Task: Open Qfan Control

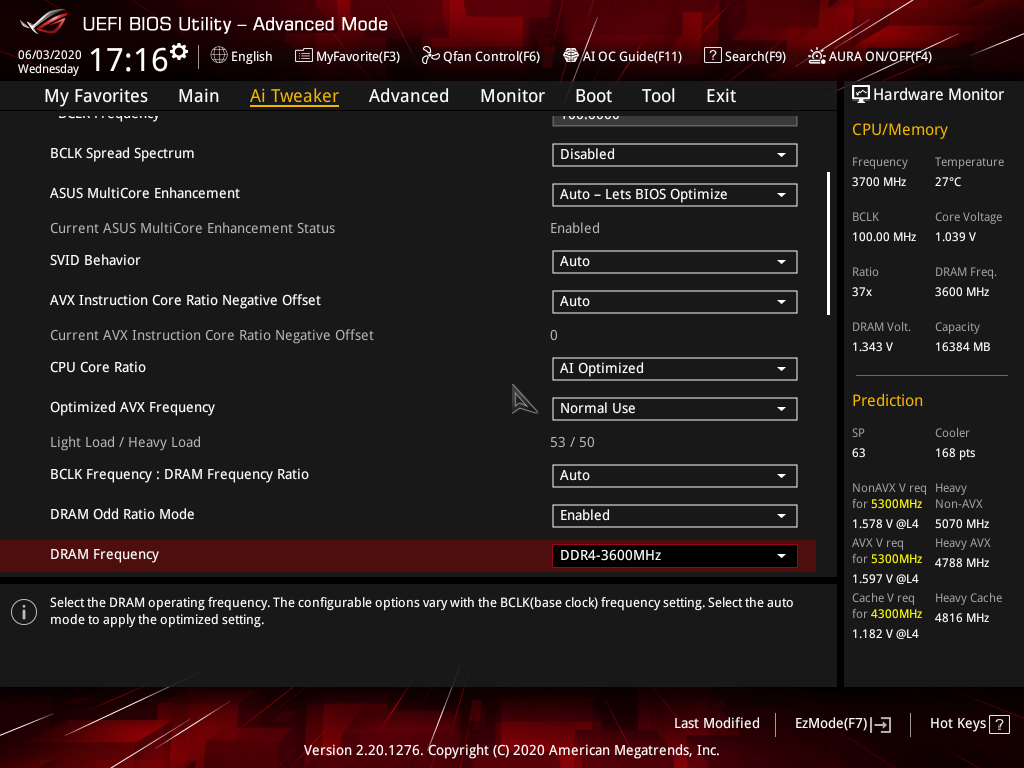Action: click(x=480, y=56)
